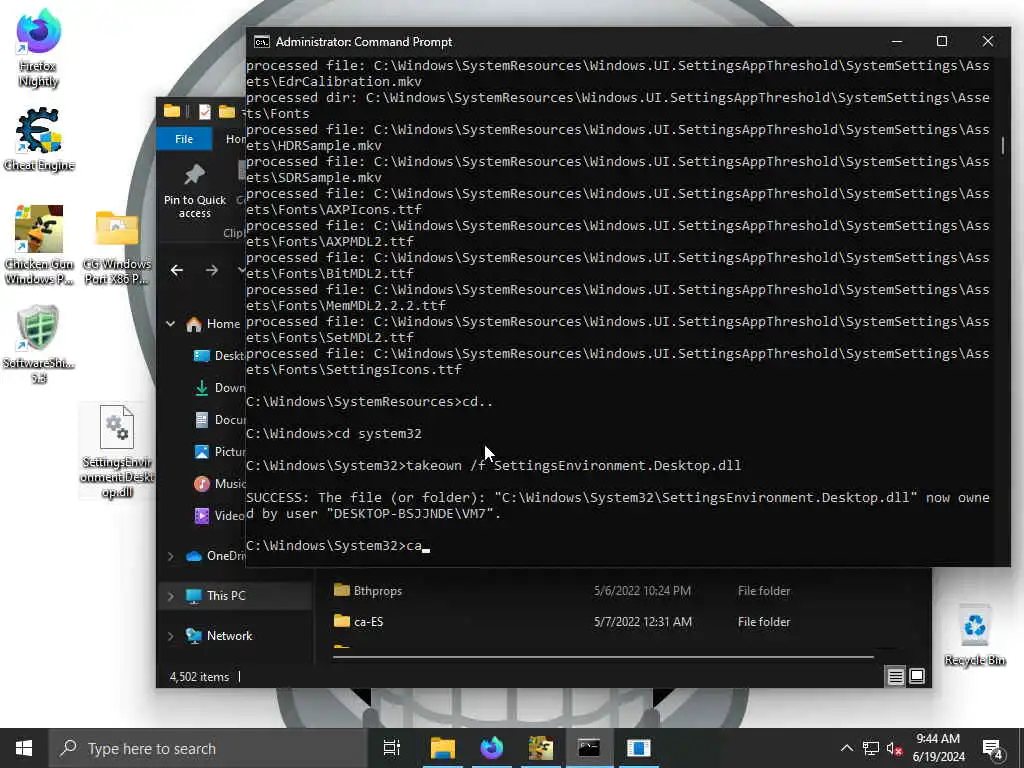Maximize the Command Prompt window

click(942, 42)
